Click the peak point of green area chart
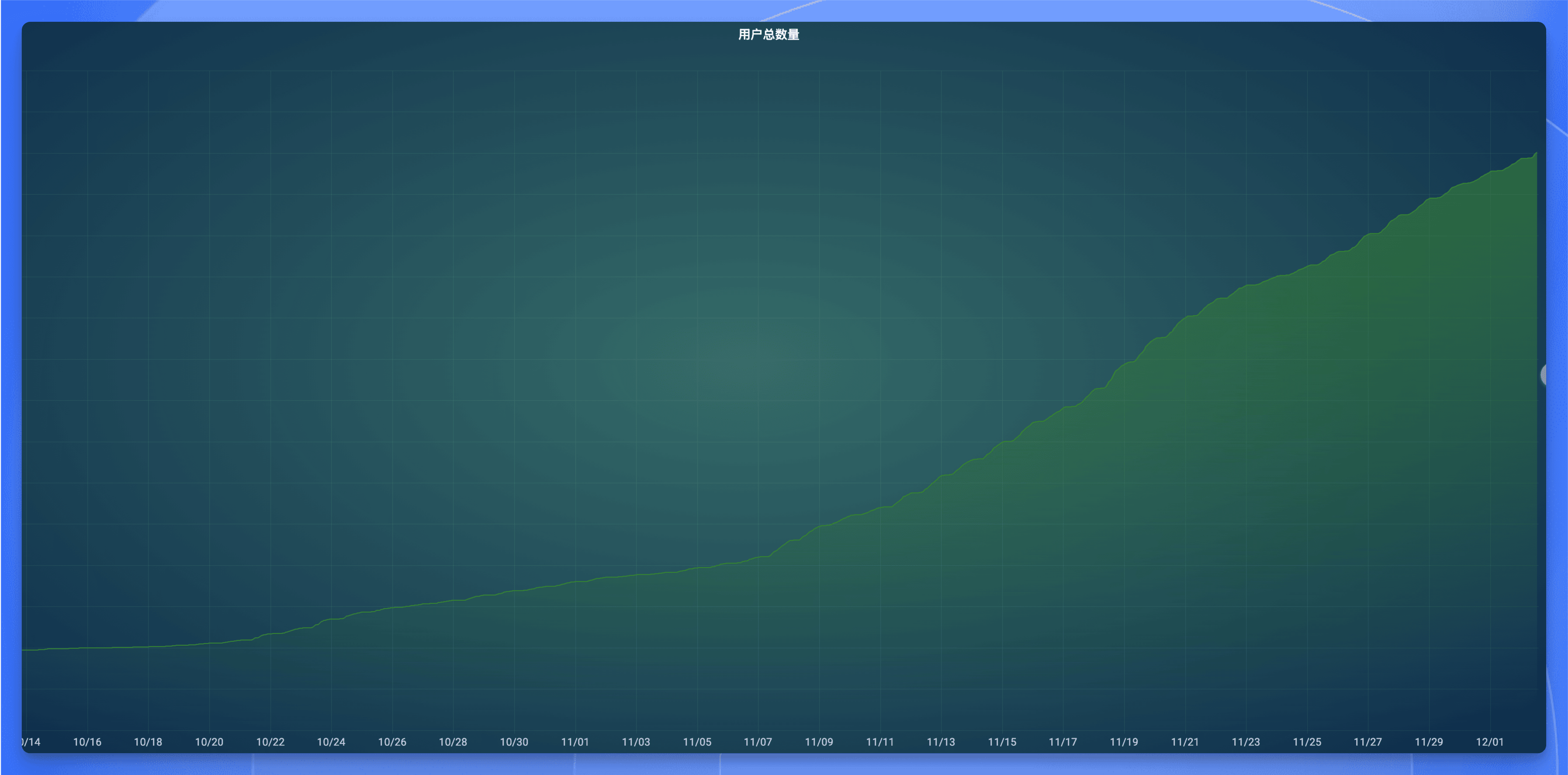 point(1537,153)
